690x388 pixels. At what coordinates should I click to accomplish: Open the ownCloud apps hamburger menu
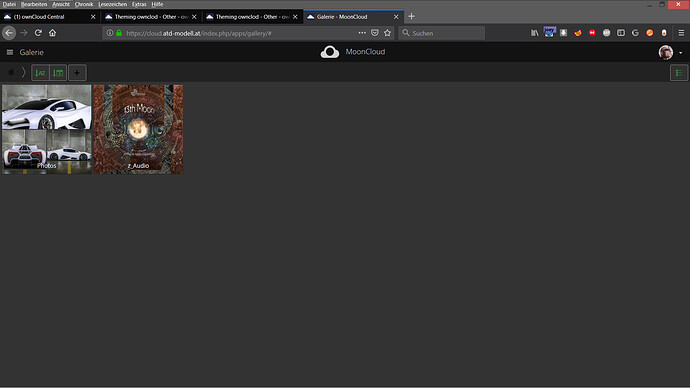tap(10, 52)
